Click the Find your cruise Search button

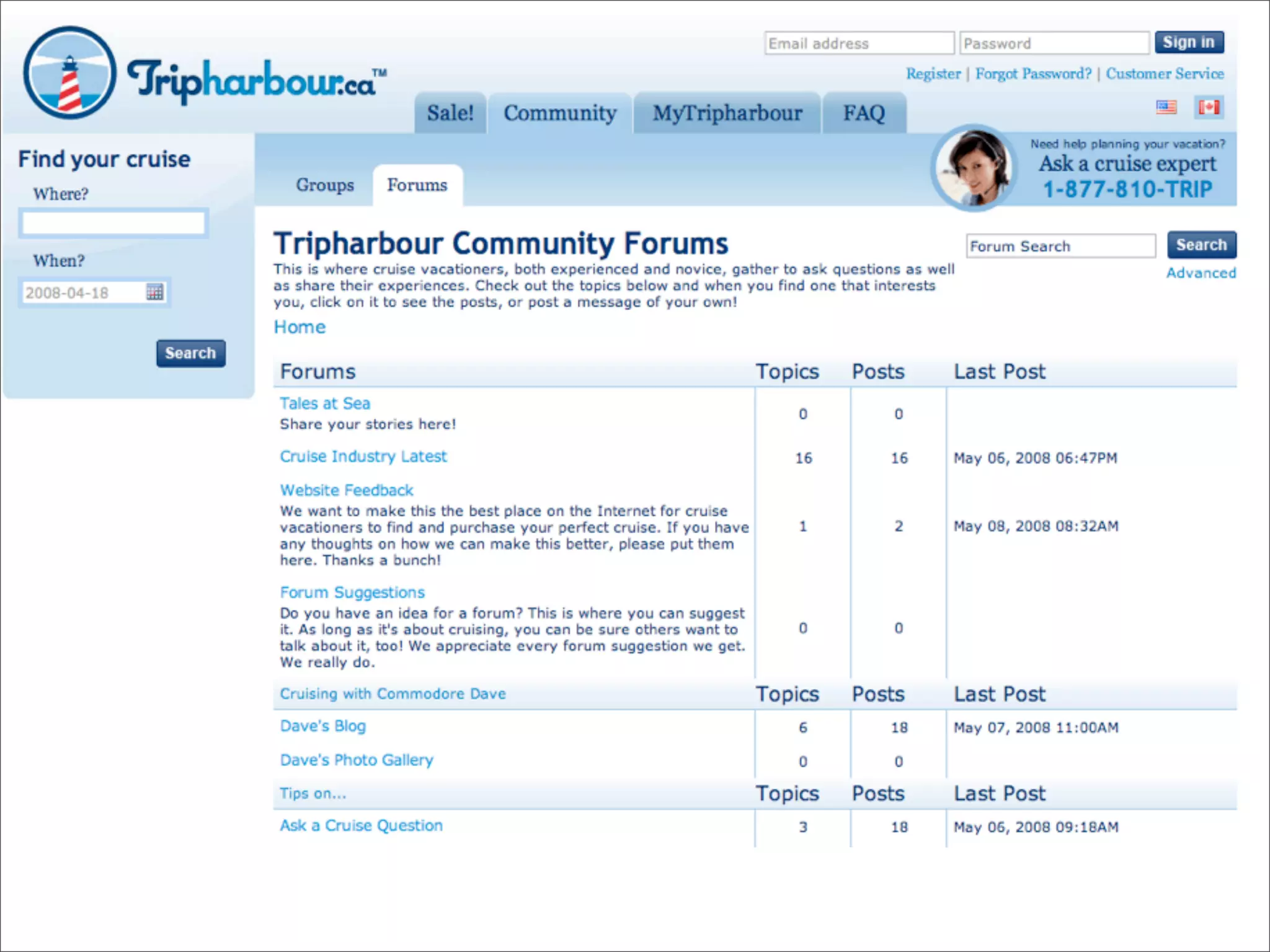[x=190, y=353]
